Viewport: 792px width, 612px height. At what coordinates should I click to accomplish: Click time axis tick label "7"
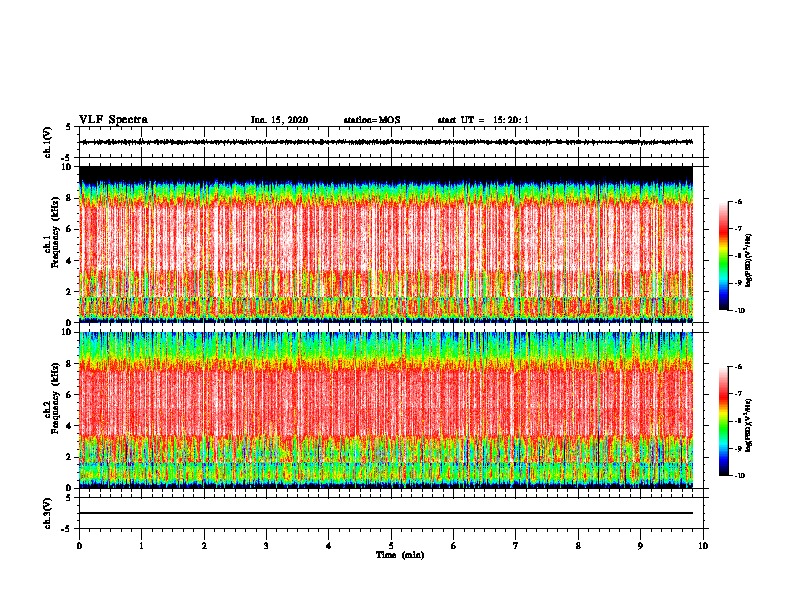pos(516,546)
